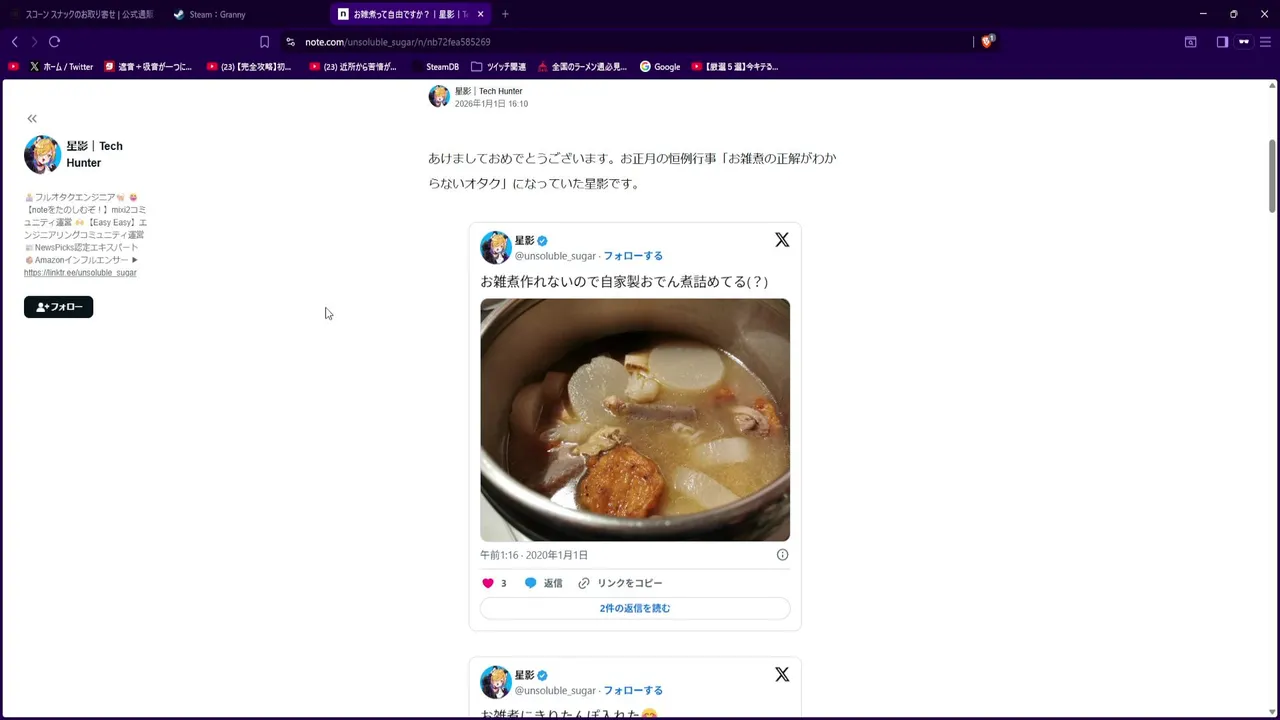The image size is (1280, 720).
Task: Collapse the sidebar with double-chevron icon
Action: pyautogui.click(x=32, y=118)
